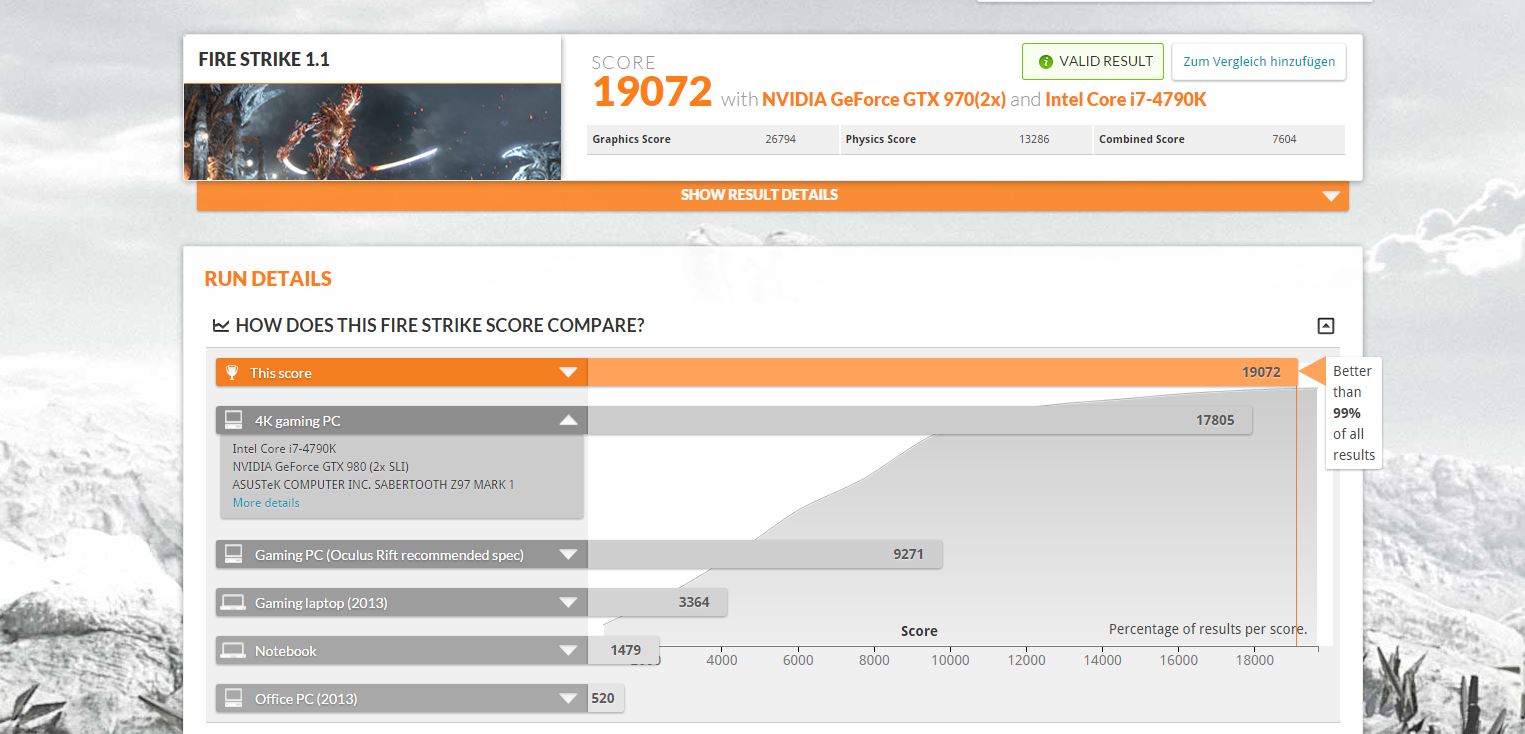Click the gray 17805 score bar
Image resolution: width=1525 pixels, height=734 pixels.
coord(920,420)
